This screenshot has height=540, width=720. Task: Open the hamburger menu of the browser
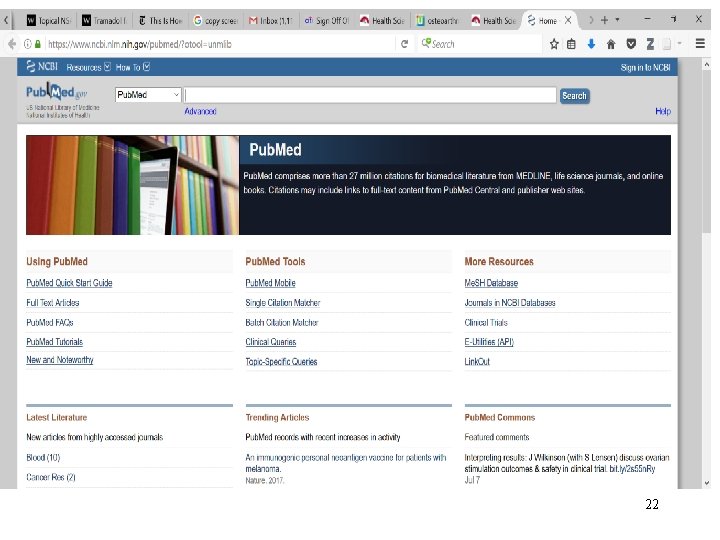click(700, 44)
